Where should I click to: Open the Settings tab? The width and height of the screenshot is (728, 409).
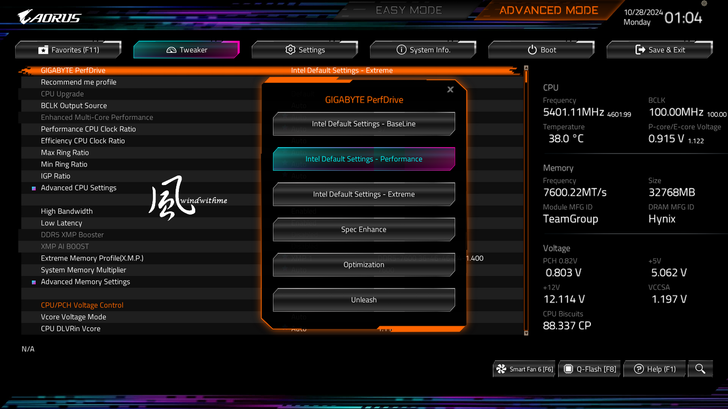305,50
